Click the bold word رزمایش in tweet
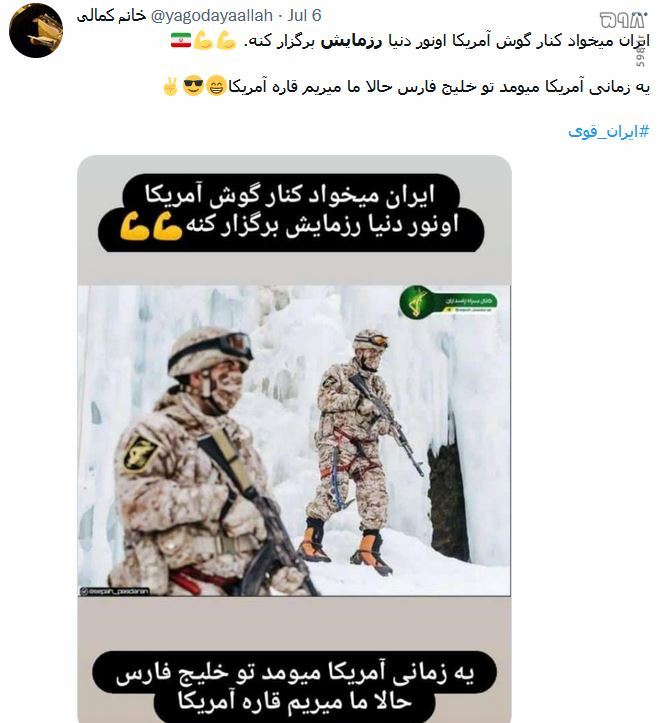The image size is (661, 723). [x=351, y=41]
